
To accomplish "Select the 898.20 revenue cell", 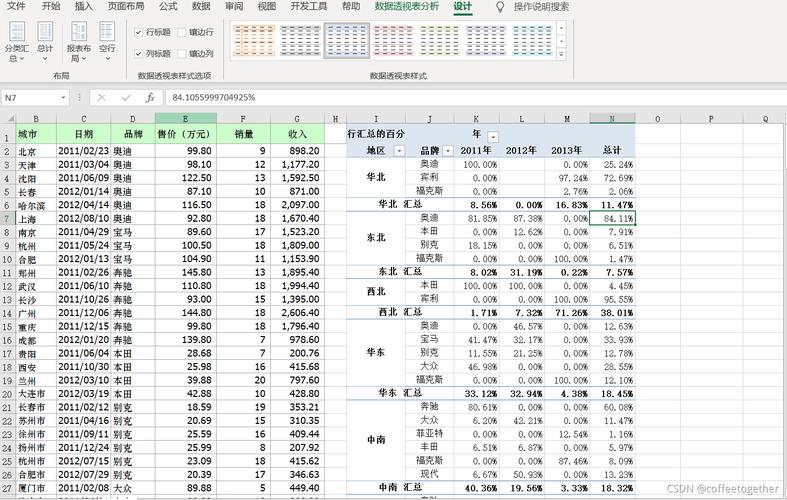I will 297,151.
